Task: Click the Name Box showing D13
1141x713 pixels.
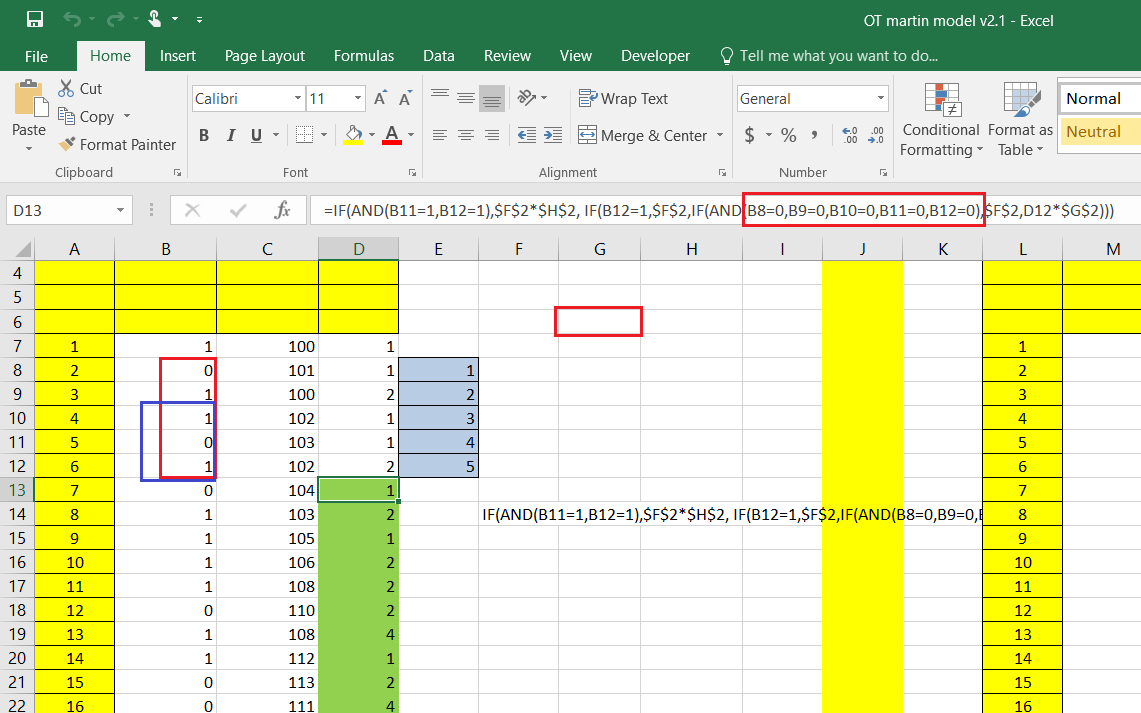Action: point(60,210)
